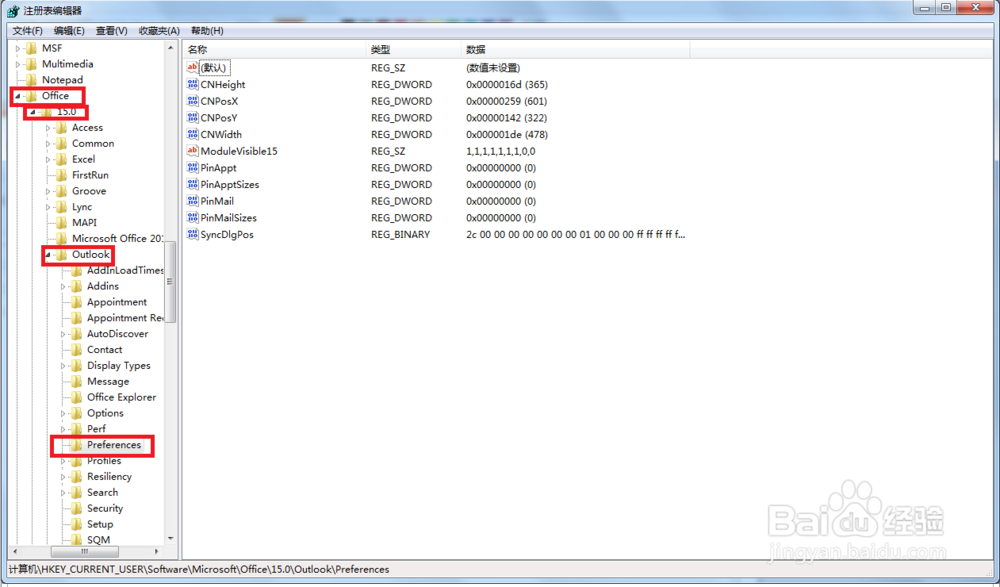
Task: Select the Profiles key in tree
Action: coord(104,461)
